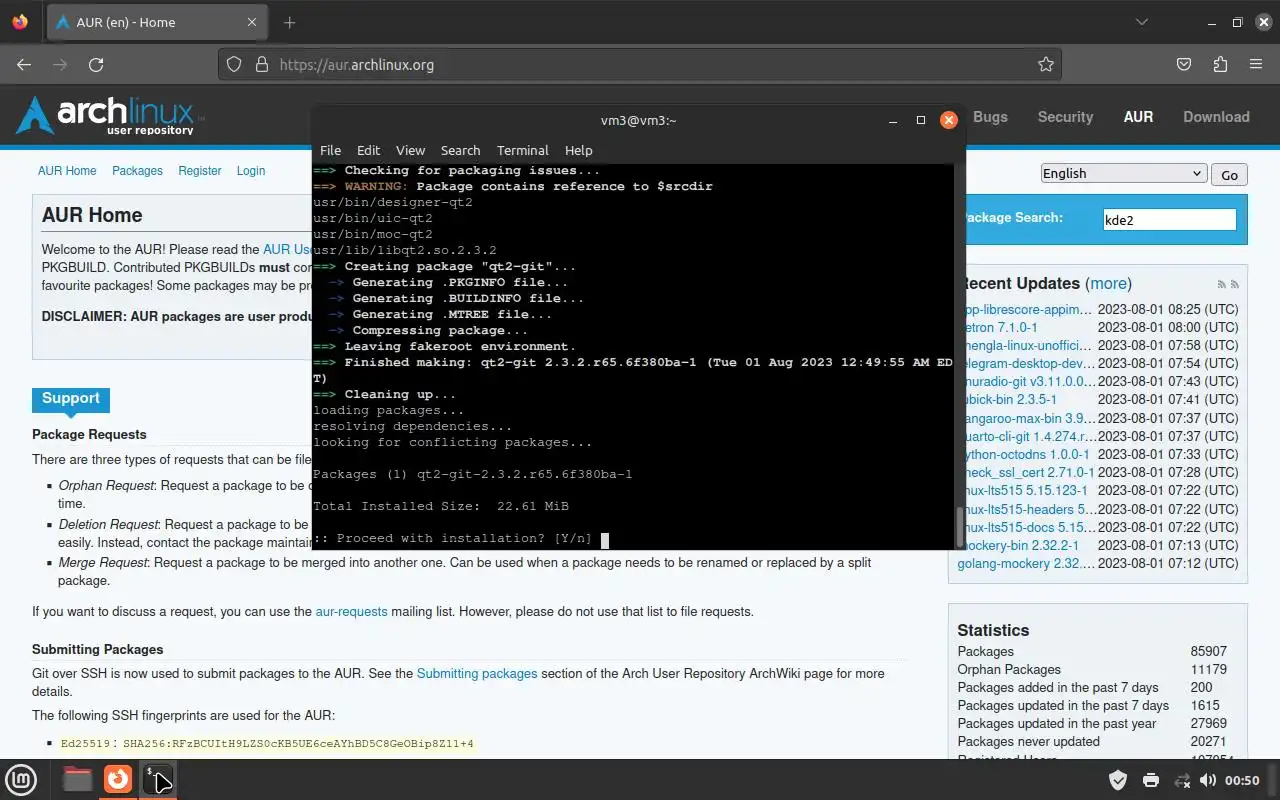Open the list all tabs chevron
1280x800 pixels.
point(1142,22)
